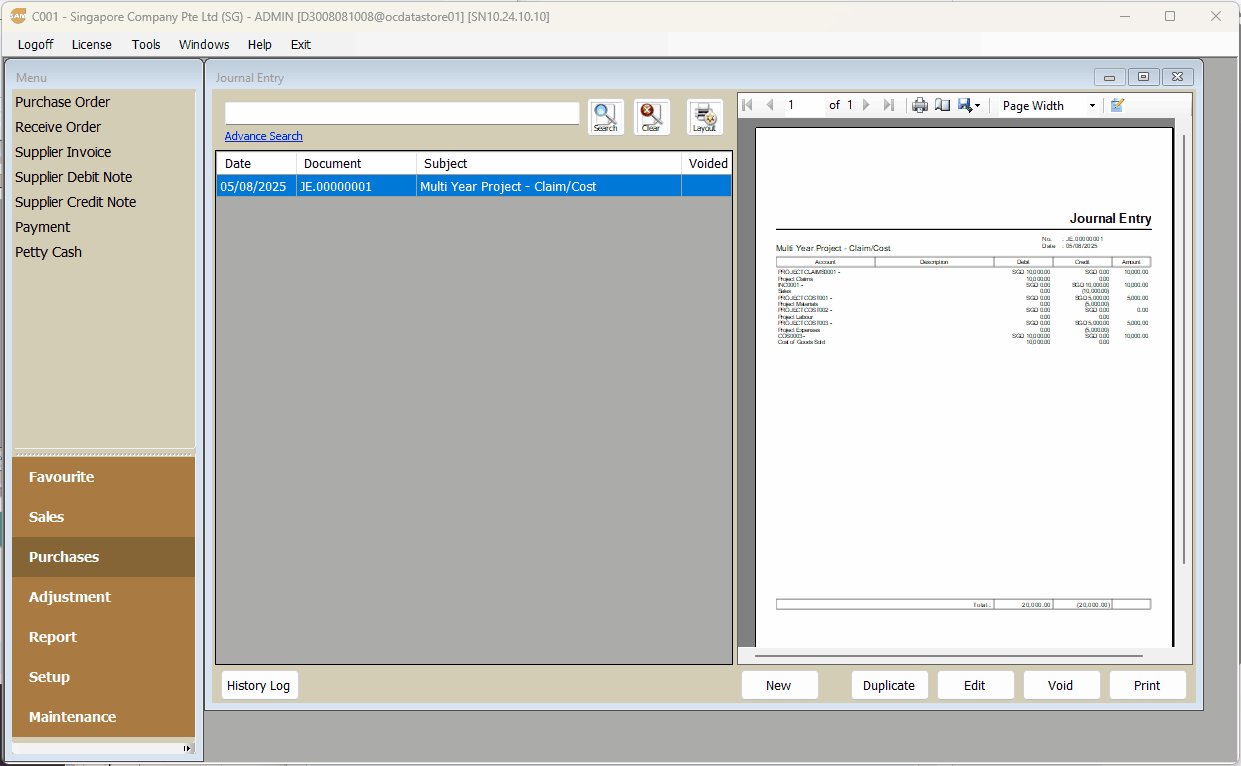Click the edit report notepad icon
This screenshot has width=1241, height=766.
[x=1117, y=105]
